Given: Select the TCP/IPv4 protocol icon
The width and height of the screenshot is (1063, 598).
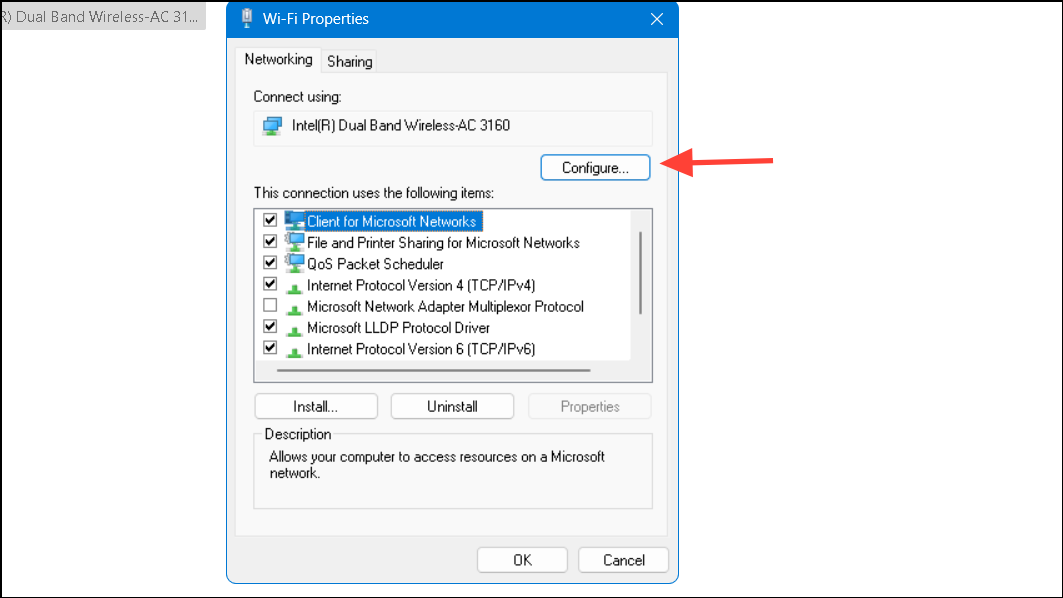Looking at the screenshot, I should [x=294, y=286].
